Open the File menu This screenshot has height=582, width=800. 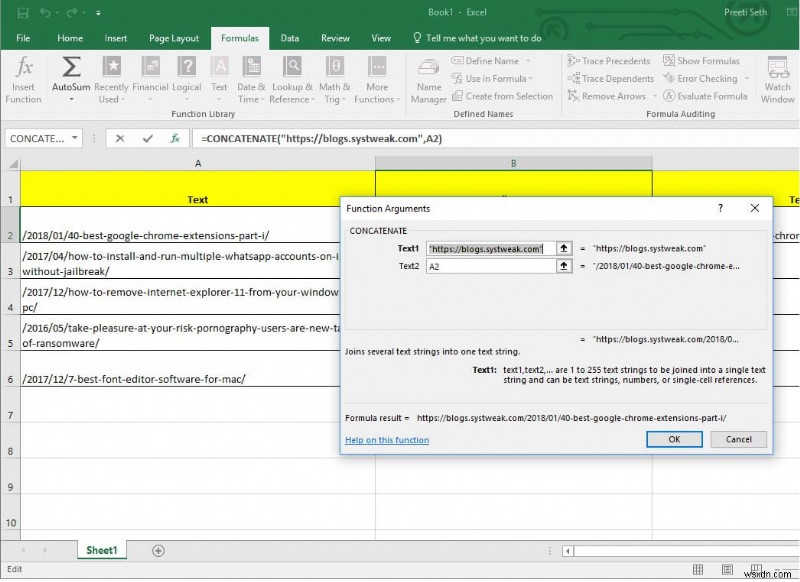[x=23, y=37]
